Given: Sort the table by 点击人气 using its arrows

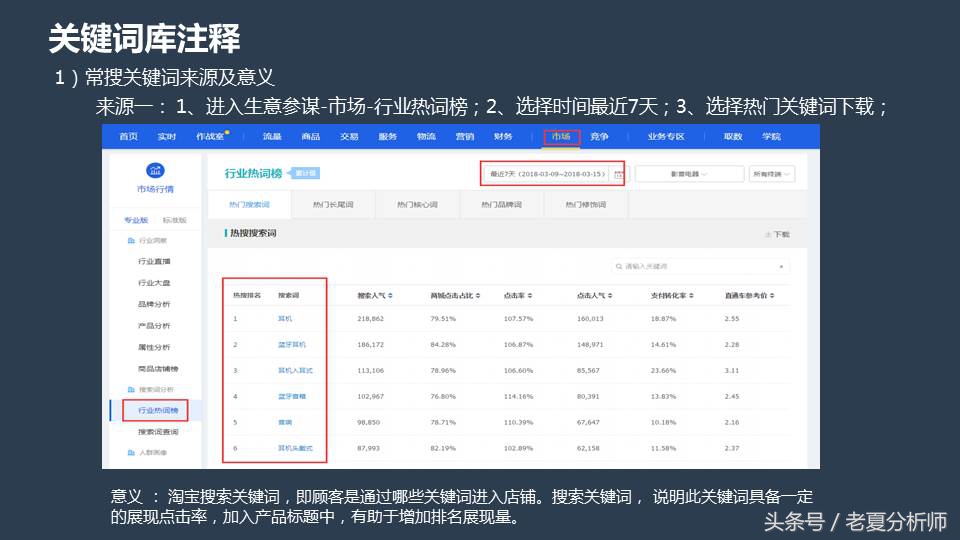Looking at the screenshot, I should [x=610, y=296].
